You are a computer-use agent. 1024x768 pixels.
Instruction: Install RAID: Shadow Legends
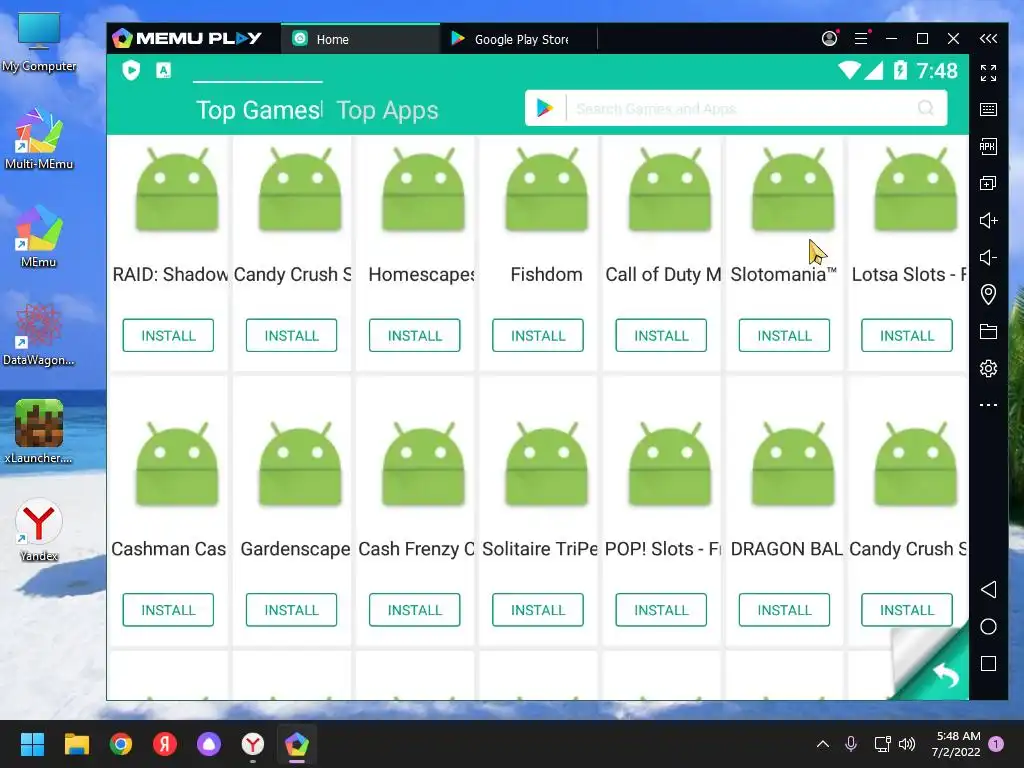[168, 336]
